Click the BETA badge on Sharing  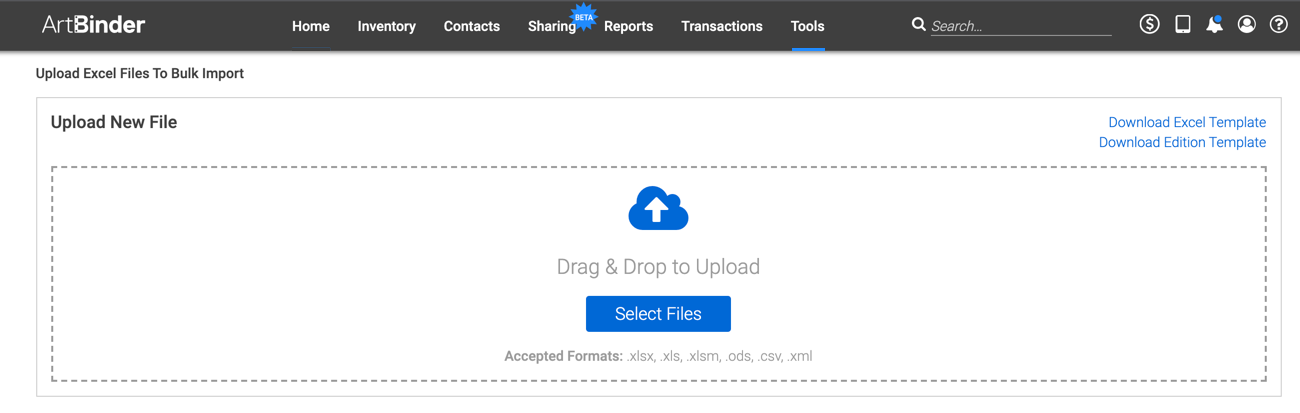pyautogui.click(x=584, y=16)
